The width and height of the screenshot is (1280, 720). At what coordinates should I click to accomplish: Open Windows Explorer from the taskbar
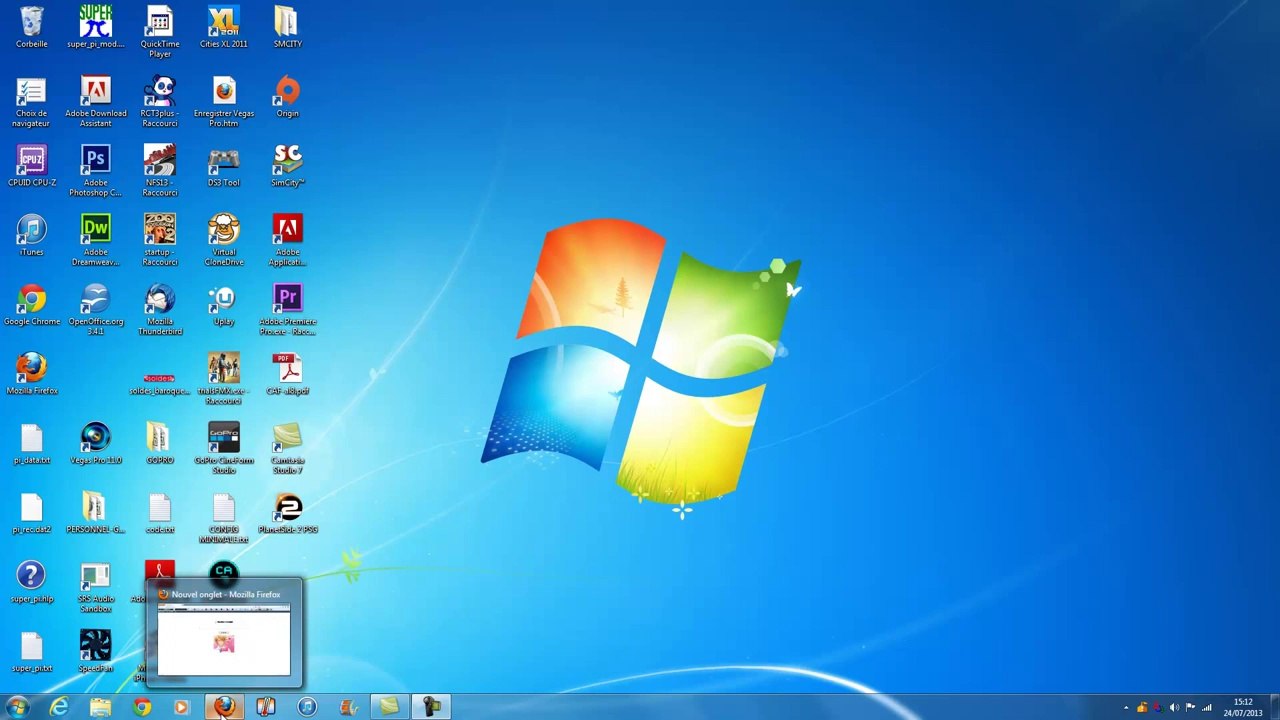pos(100,707)
